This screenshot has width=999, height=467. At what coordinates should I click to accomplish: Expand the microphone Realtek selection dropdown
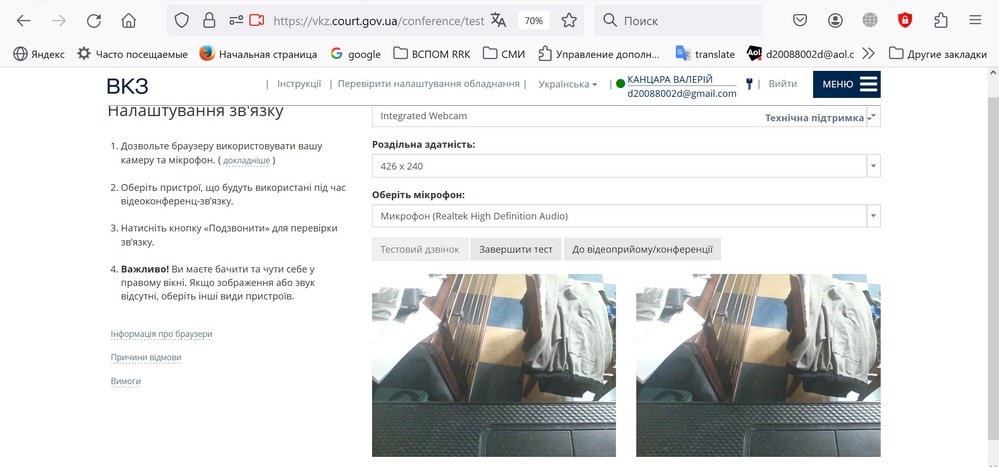click(626, 216)
